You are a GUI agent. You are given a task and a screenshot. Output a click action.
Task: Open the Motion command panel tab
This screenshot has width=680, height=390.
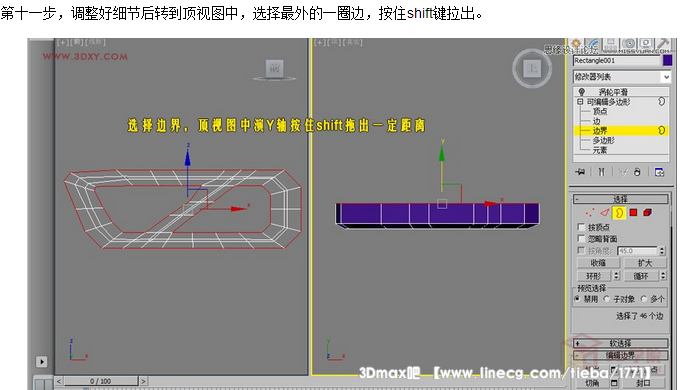tap(628, 44)
